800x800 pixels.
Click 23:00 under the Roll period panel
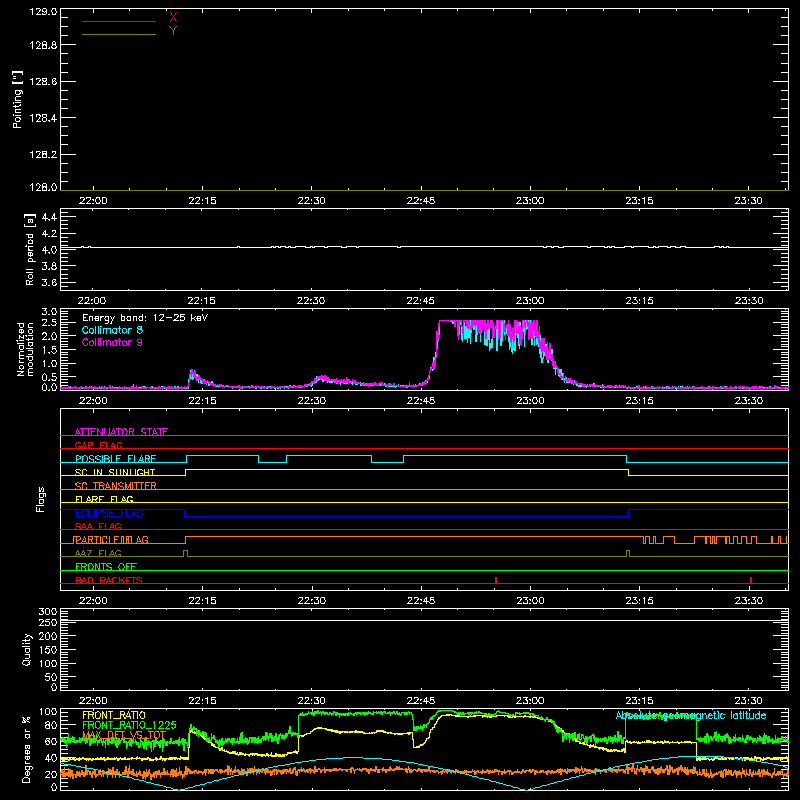pos(530,301)
